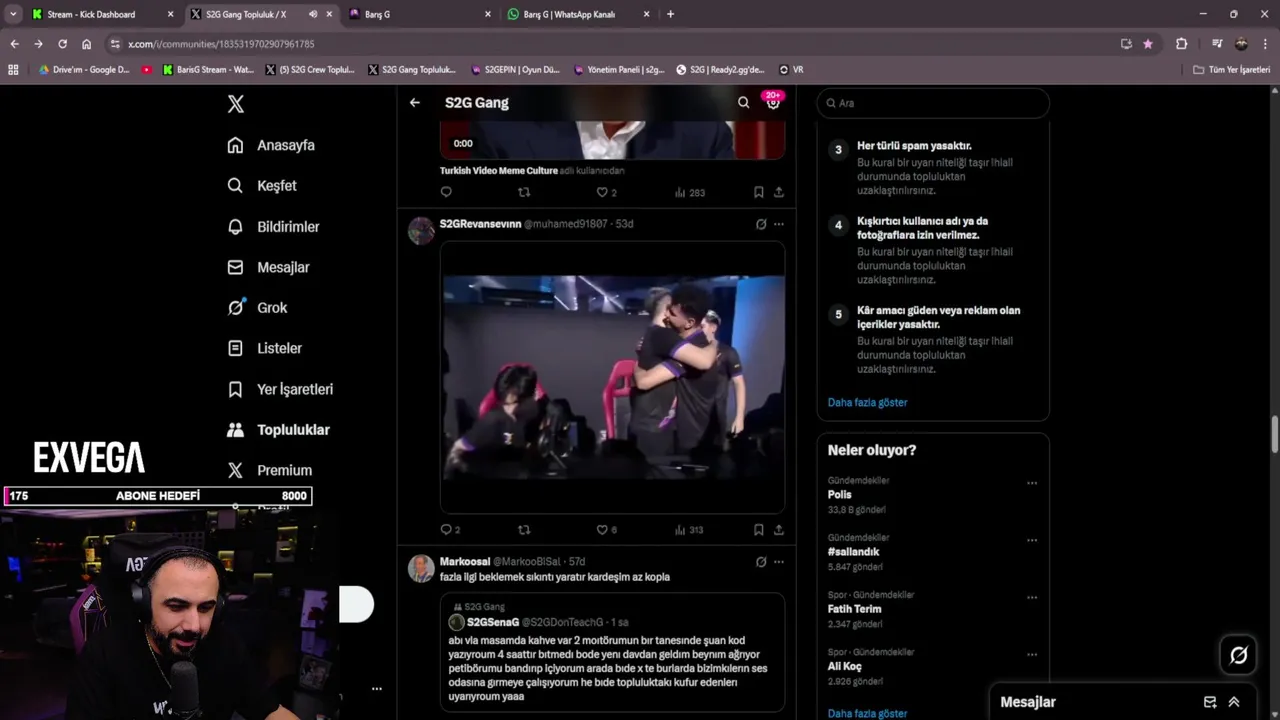Screen dimensions: 1280x720
Task: Switch to Stream - Kick Dashboard tab
Action: 103,14
